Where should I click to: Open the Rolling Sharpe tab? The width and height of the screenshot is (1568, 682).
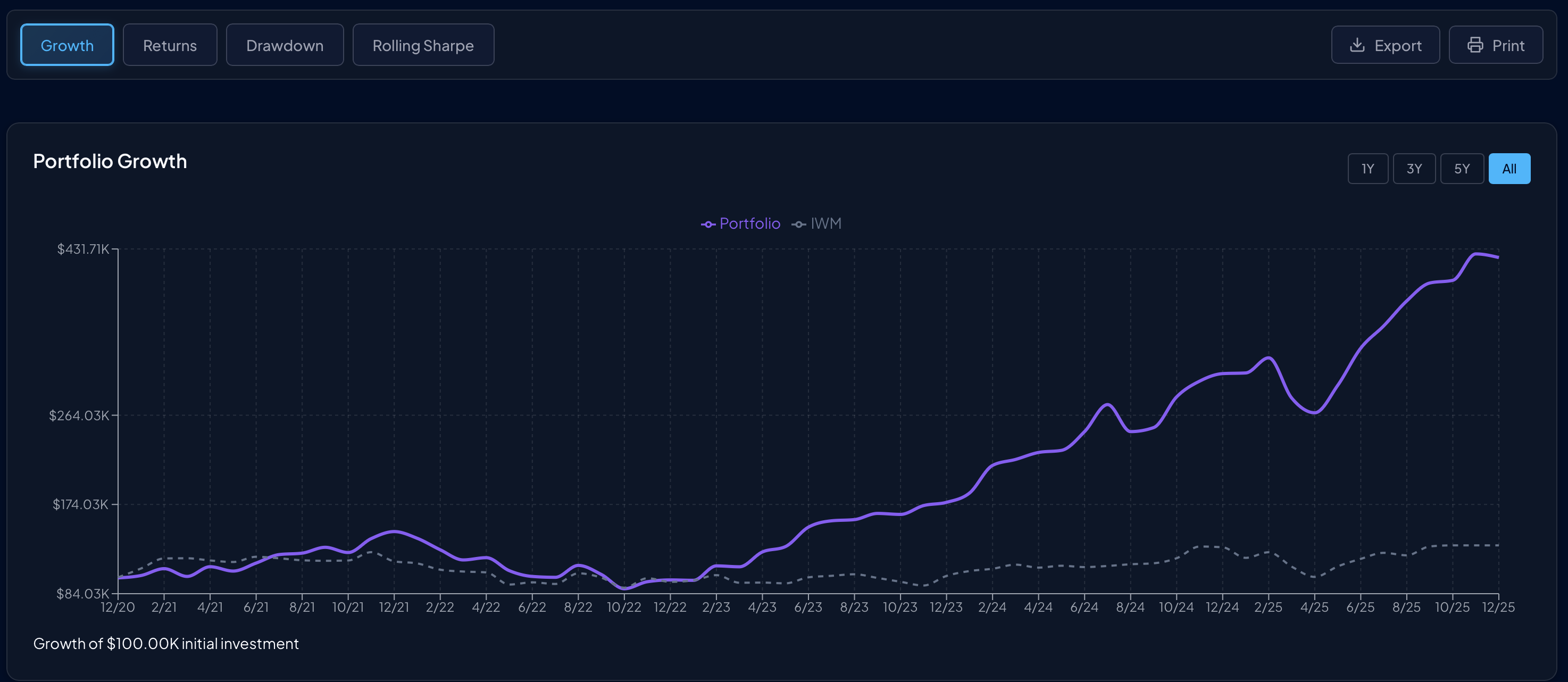[x=423, y=45]
